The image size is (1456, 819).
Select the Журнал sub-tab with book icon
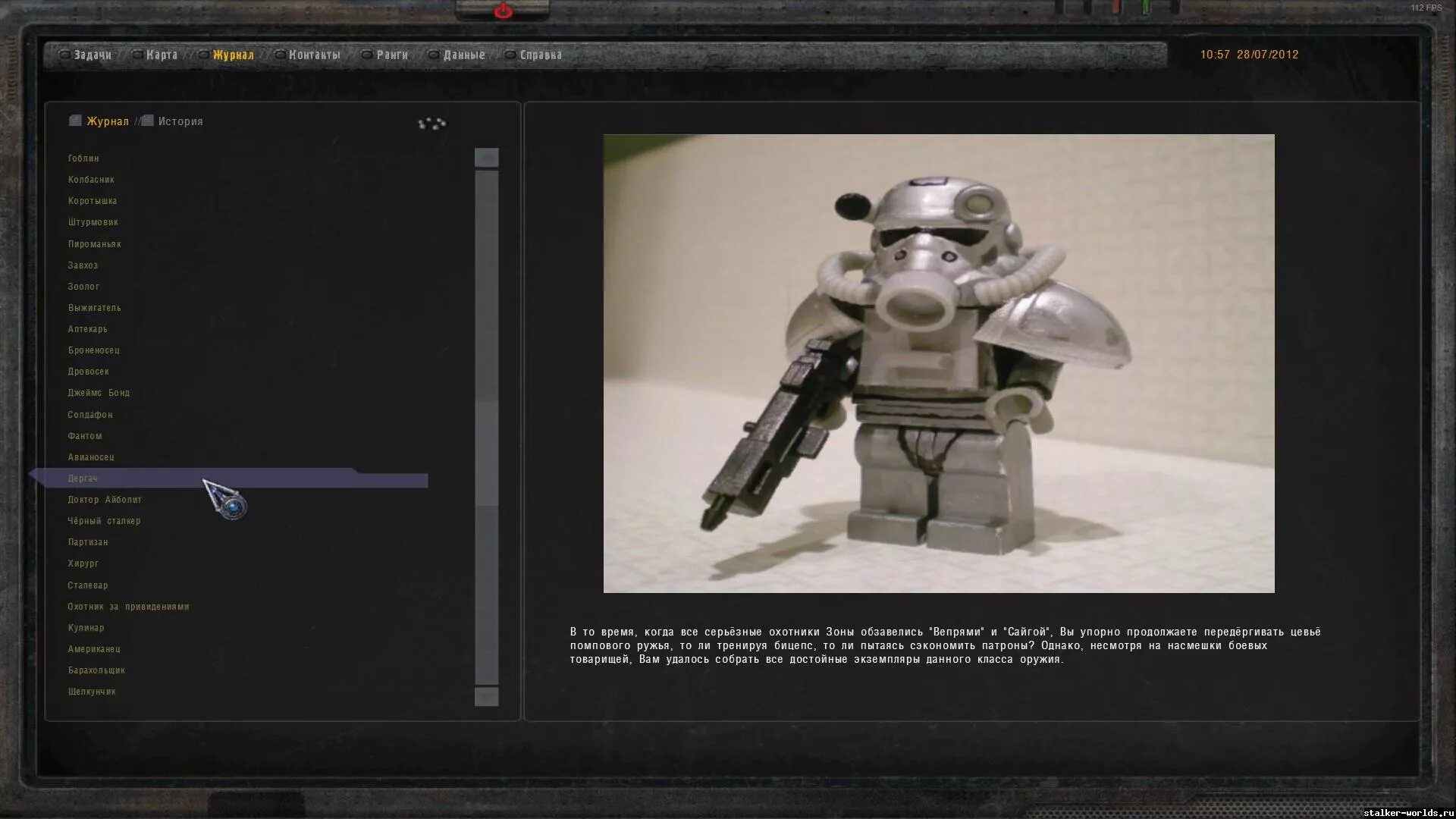[99, 121]
